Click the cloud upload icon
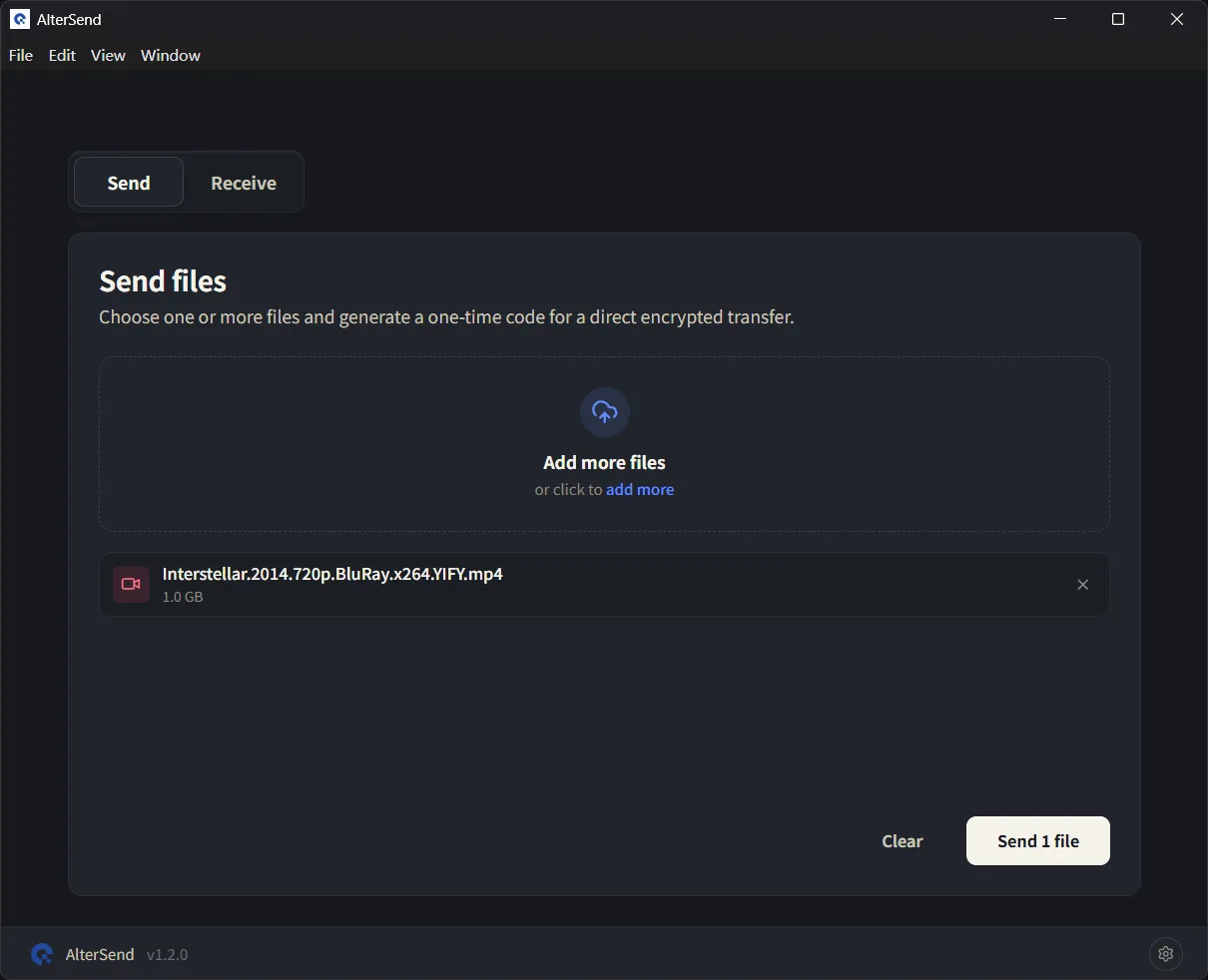The height and width of the screenshot is (980, 1208). (604, 411)
